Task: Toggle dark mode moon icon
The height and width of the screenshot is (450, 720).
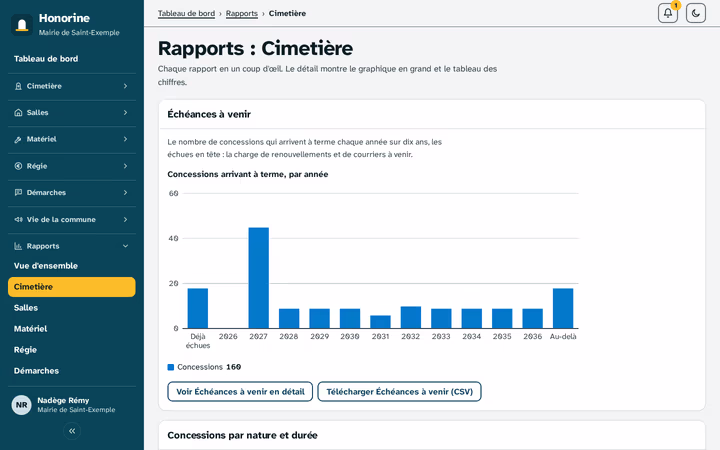Action: click(696, 13)
